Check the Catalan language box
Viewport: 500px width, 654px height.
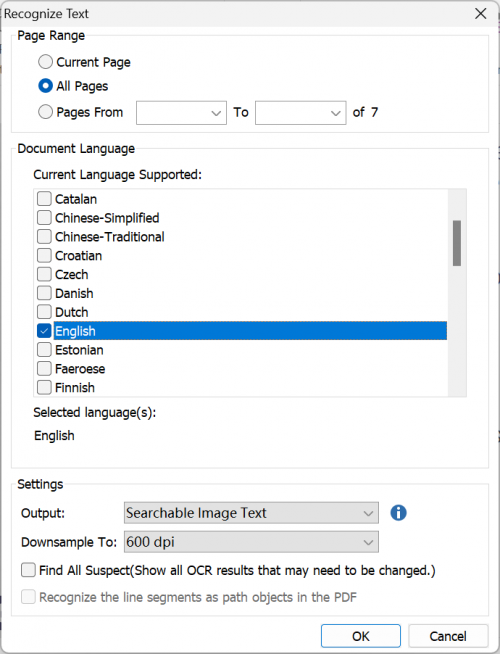tap(44, 199)
